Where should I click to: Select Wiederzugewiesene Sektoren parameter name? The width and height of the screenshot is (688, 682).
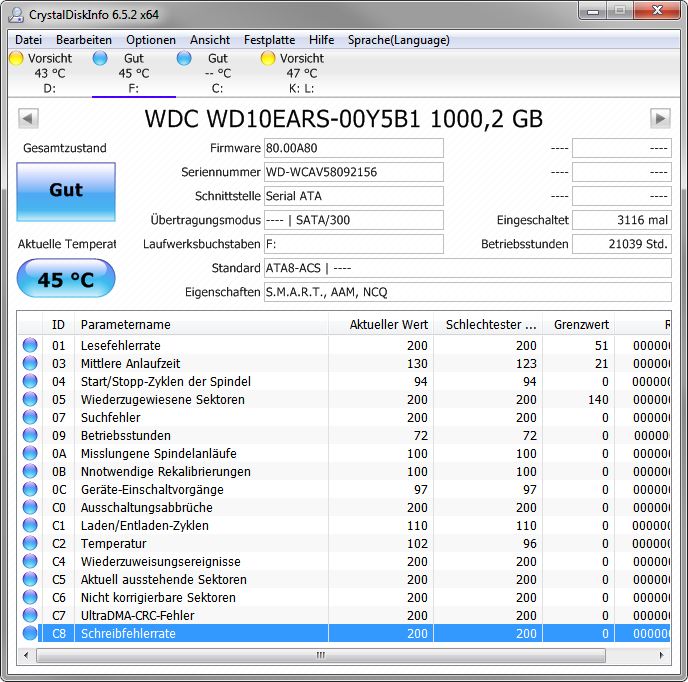point(163,400)
